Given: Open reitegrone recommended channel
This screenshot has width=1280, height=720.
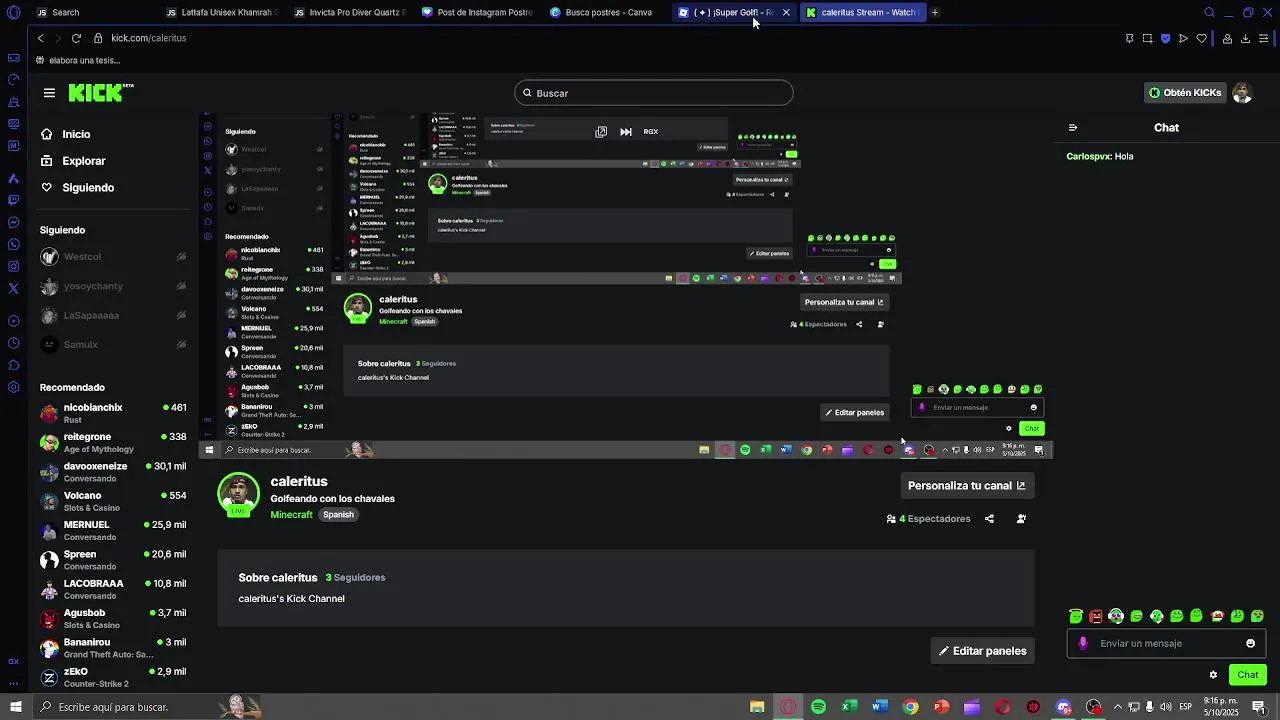Looking at the screenshot, I should (113, 443).
